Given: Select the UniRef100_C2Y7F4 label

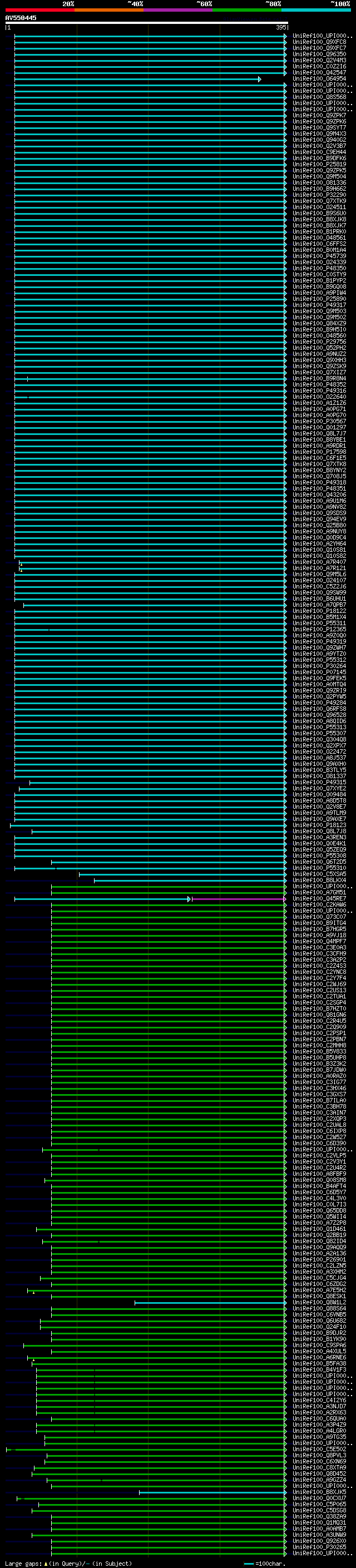Looking at the screenshot, I should coord(319,977).
